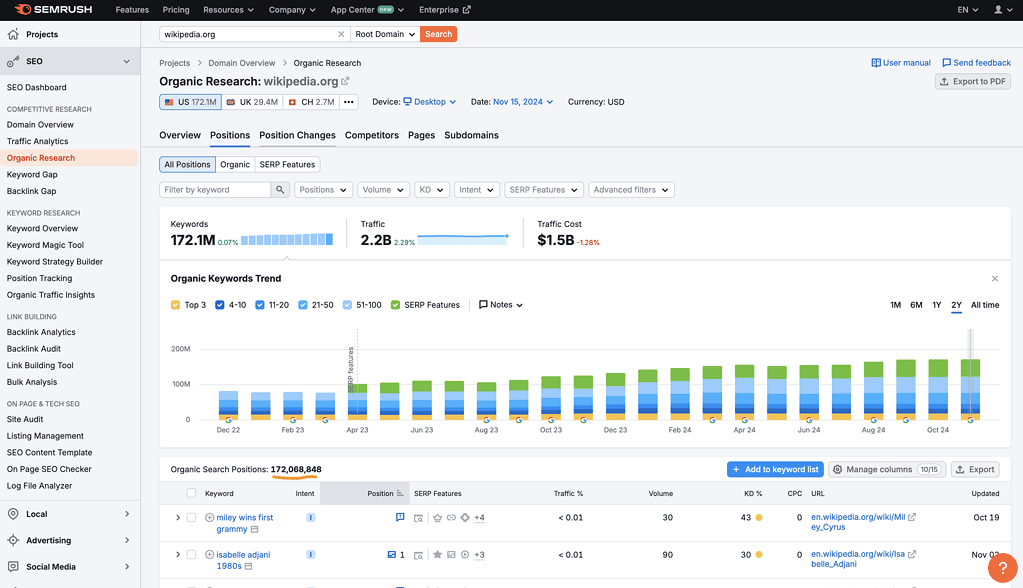Viewport: 1023px width, 588px height.
Task: Check the box for miley wins first grammy row
Action: 191,518
